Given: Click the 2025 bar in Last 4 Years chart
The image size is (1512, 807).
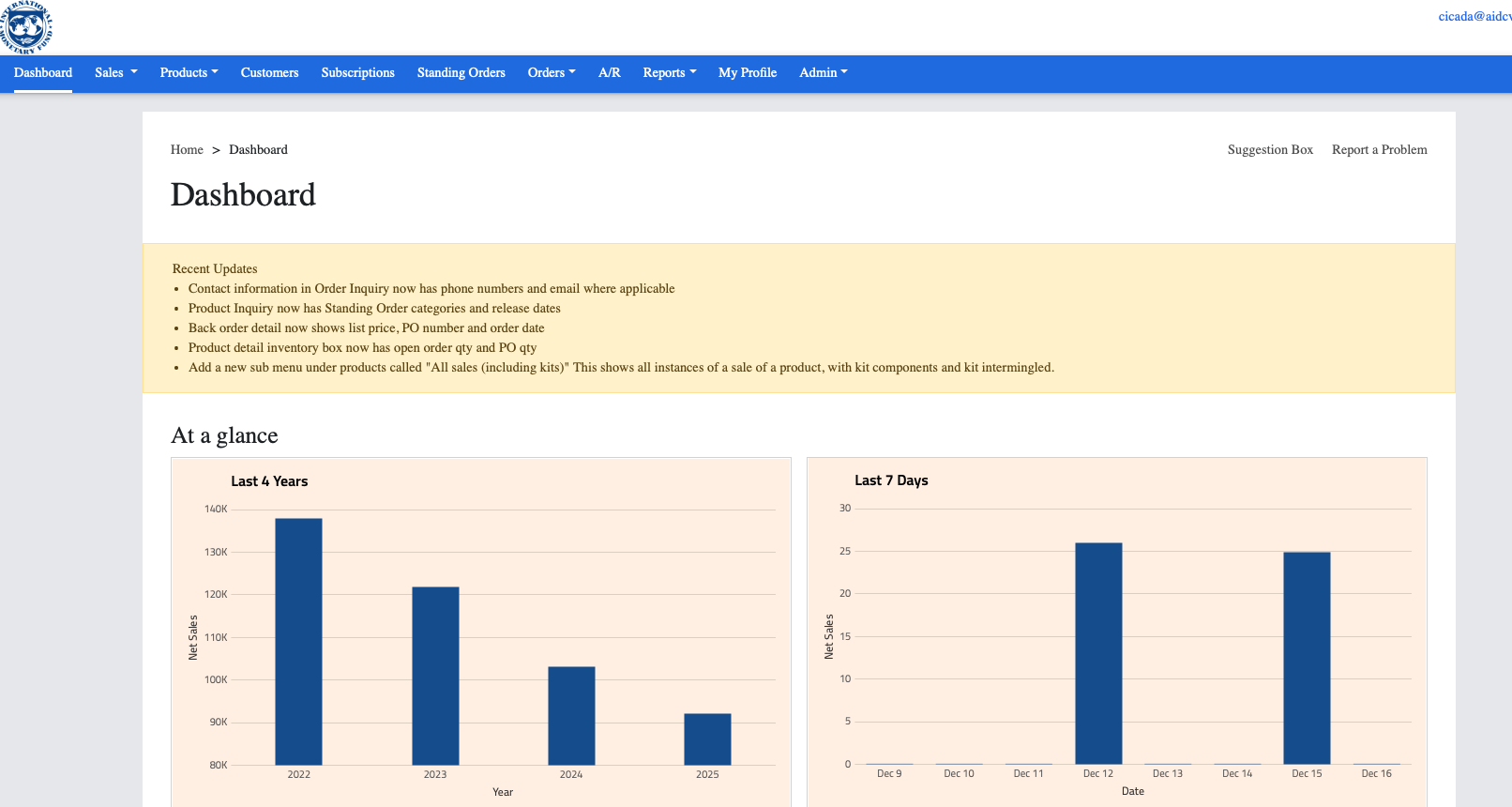Looking at the screenshot, I should [x=707, y=739].
